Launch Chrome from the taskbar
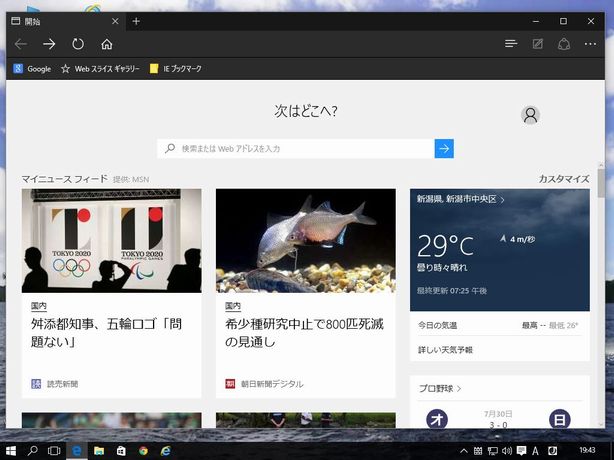 click(143, 451)
